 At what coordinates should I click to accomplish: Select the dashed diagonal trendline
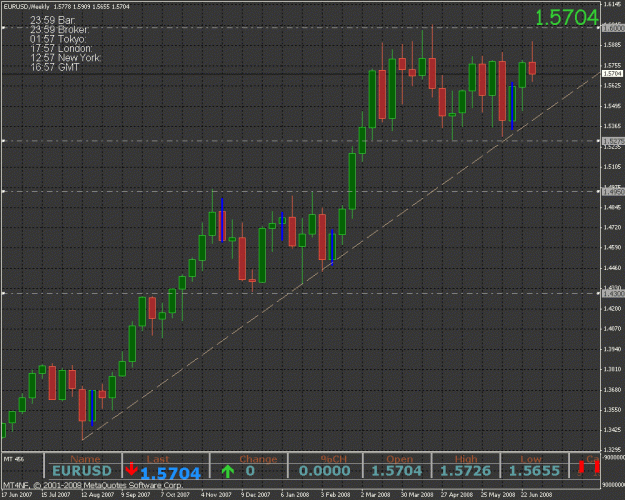(x=341, y=256)
